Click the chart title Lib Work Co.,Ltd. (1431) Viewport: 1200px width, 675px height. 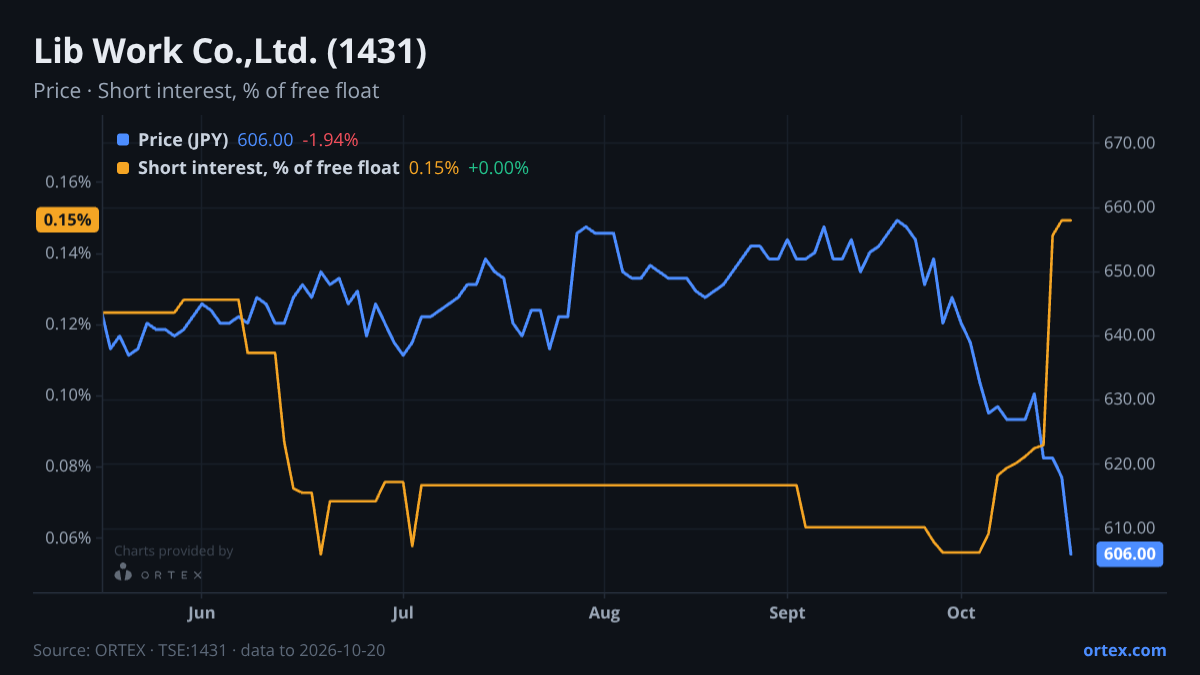coord(230,52)
